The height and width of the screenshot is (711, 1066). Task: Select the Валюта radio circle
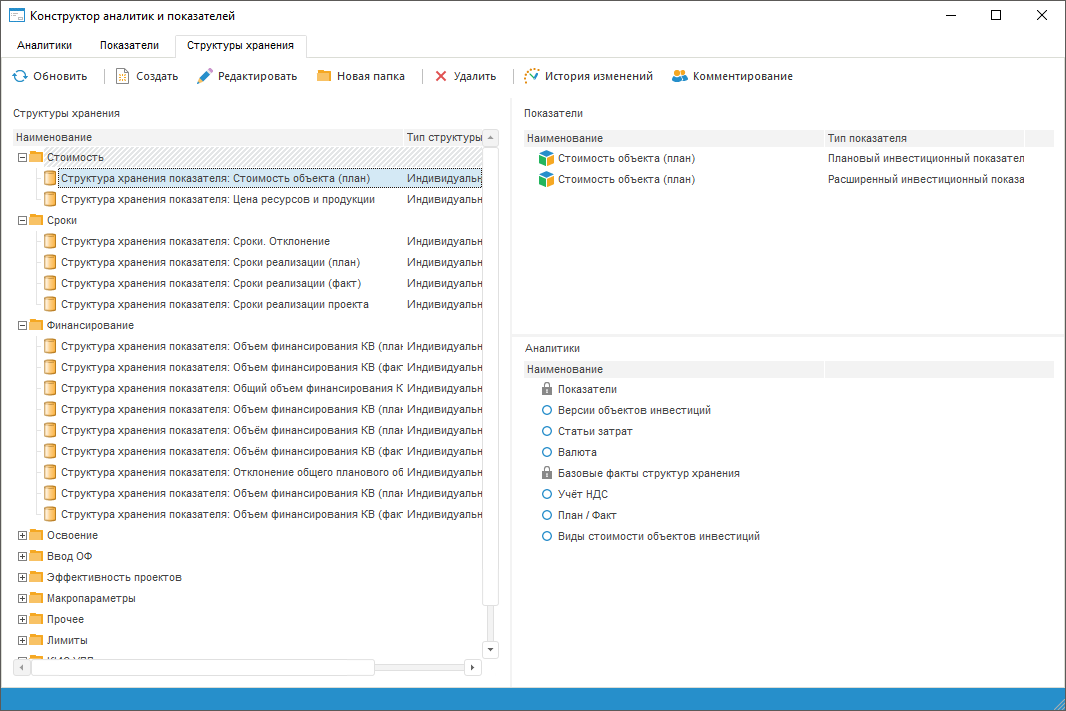(547, 452)
